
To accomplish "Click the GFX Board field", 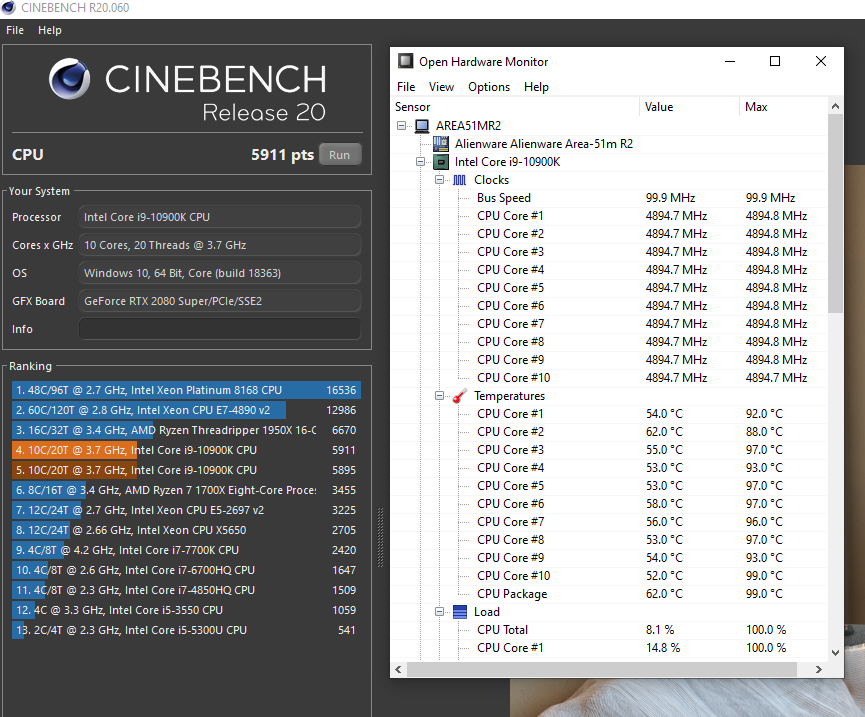I will click(220, 301).
